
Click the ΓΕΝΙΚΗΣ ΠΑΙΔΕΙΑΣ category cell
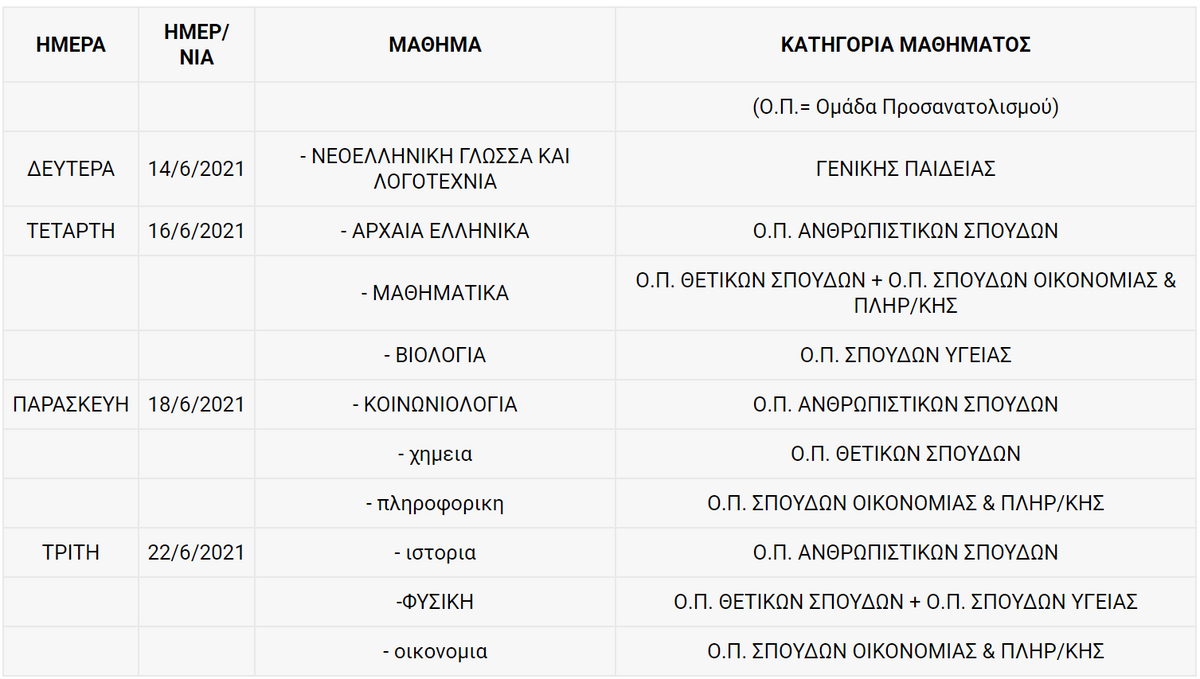(x=905, y=169)
